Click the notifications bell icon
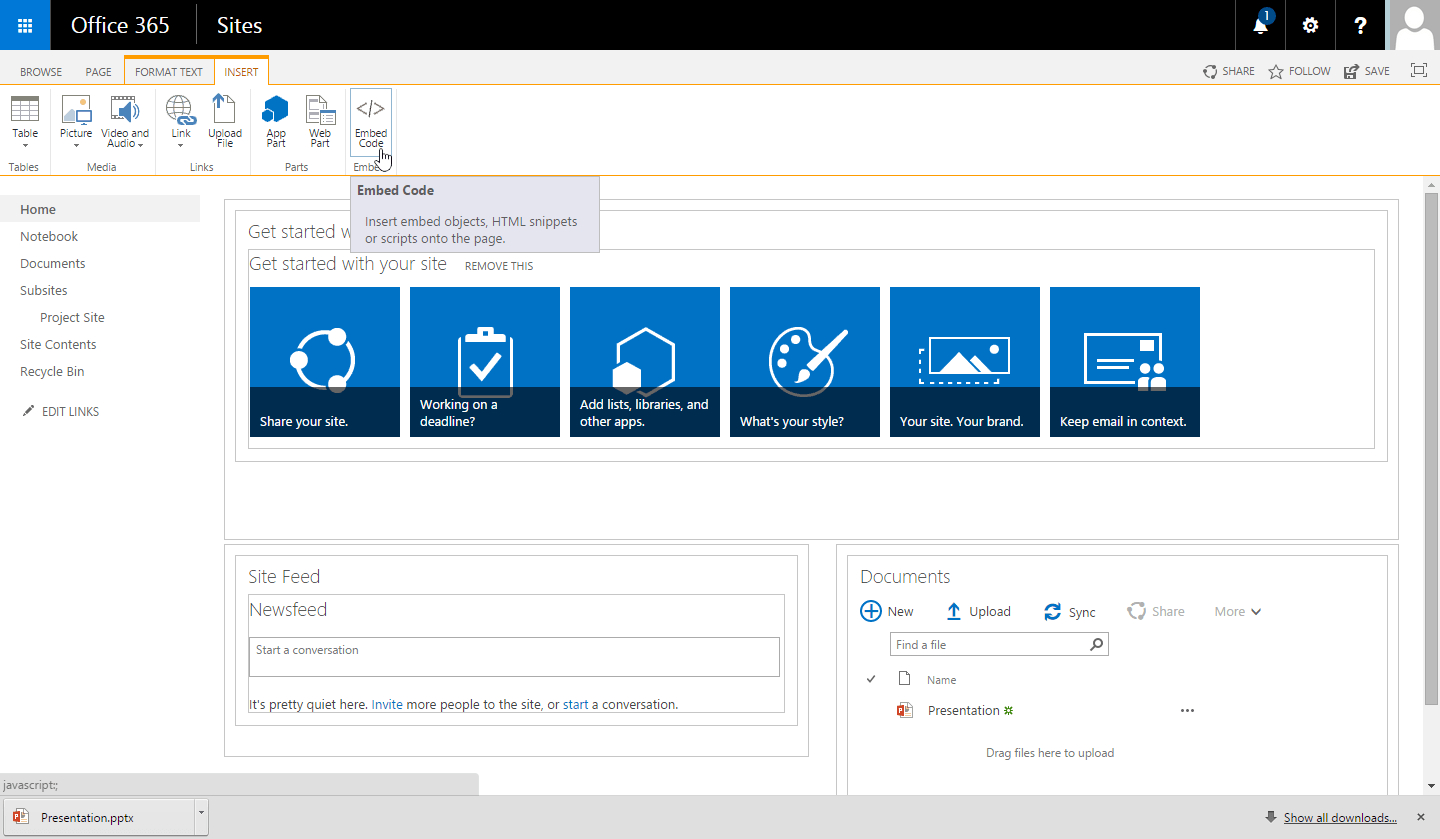The image size is (1440, 839). pyautogui.click(x=1260, y=26)
